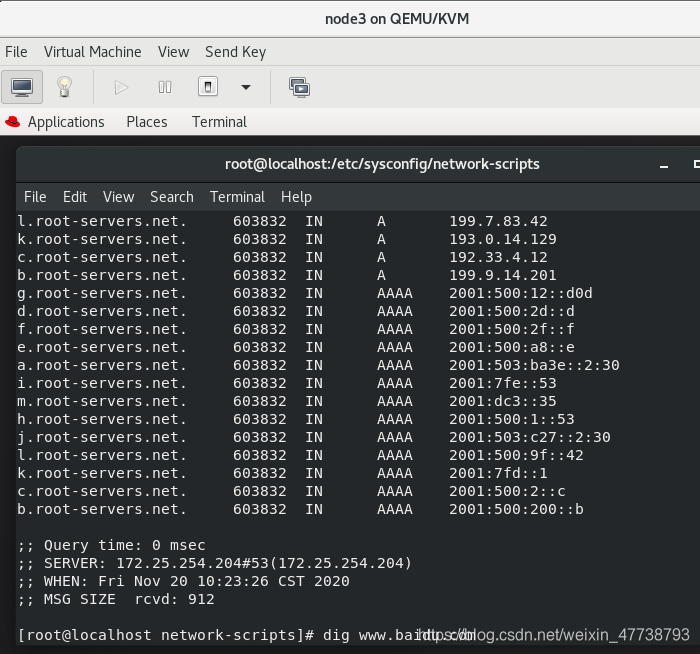Show the graphical console view icon
This screenshot has width=700, height=654.
[x=22, y=87]
